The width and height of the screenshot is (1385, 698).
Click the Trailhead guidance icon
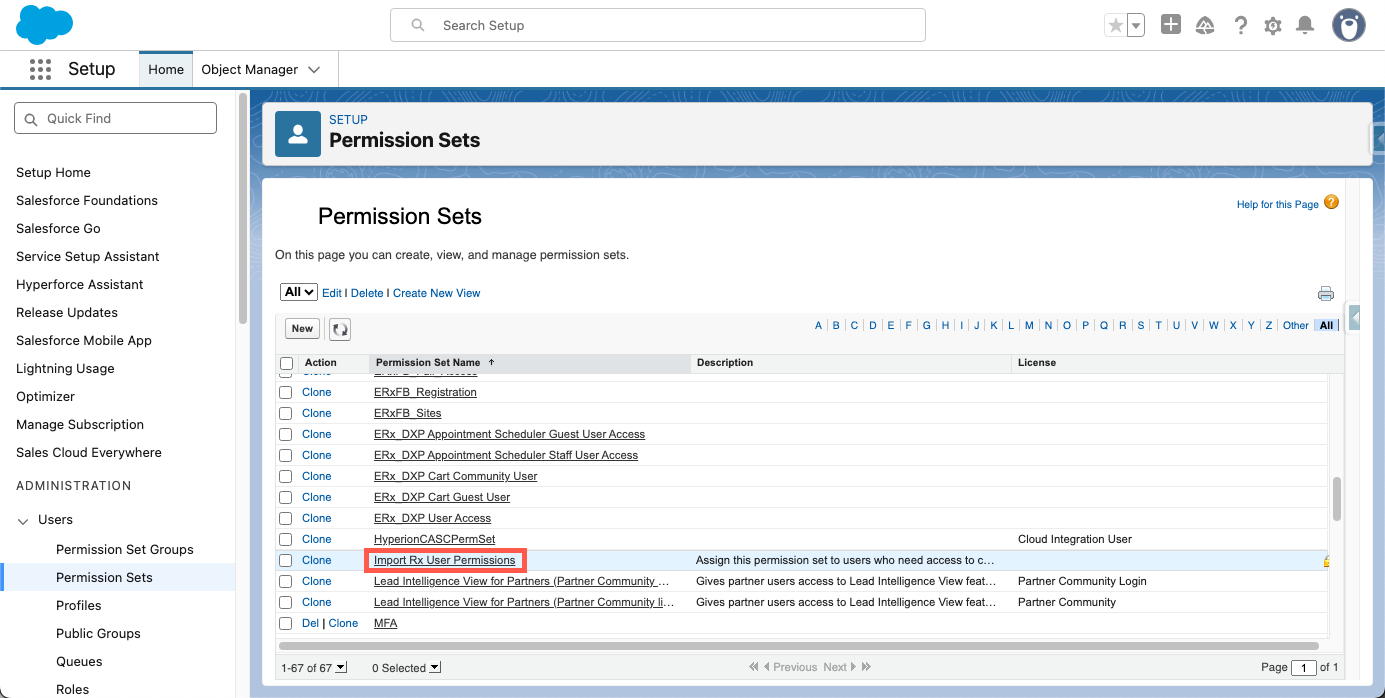click(x=1205, y=26)
